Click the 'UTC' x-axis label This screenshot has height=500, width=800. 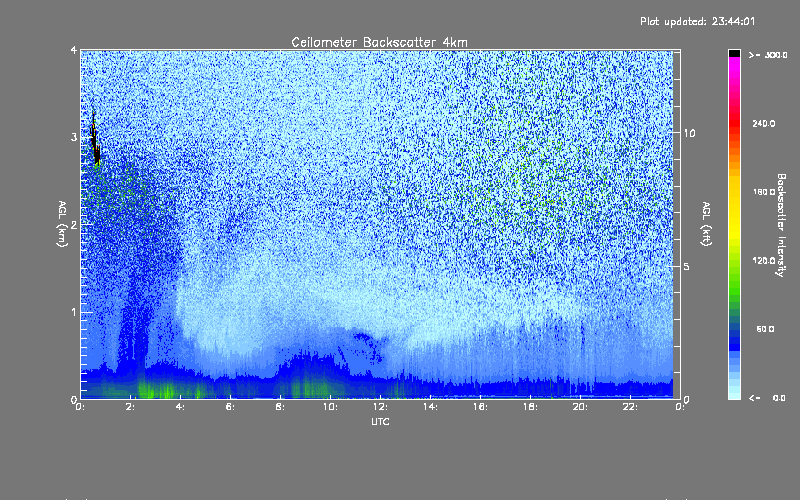380,422
